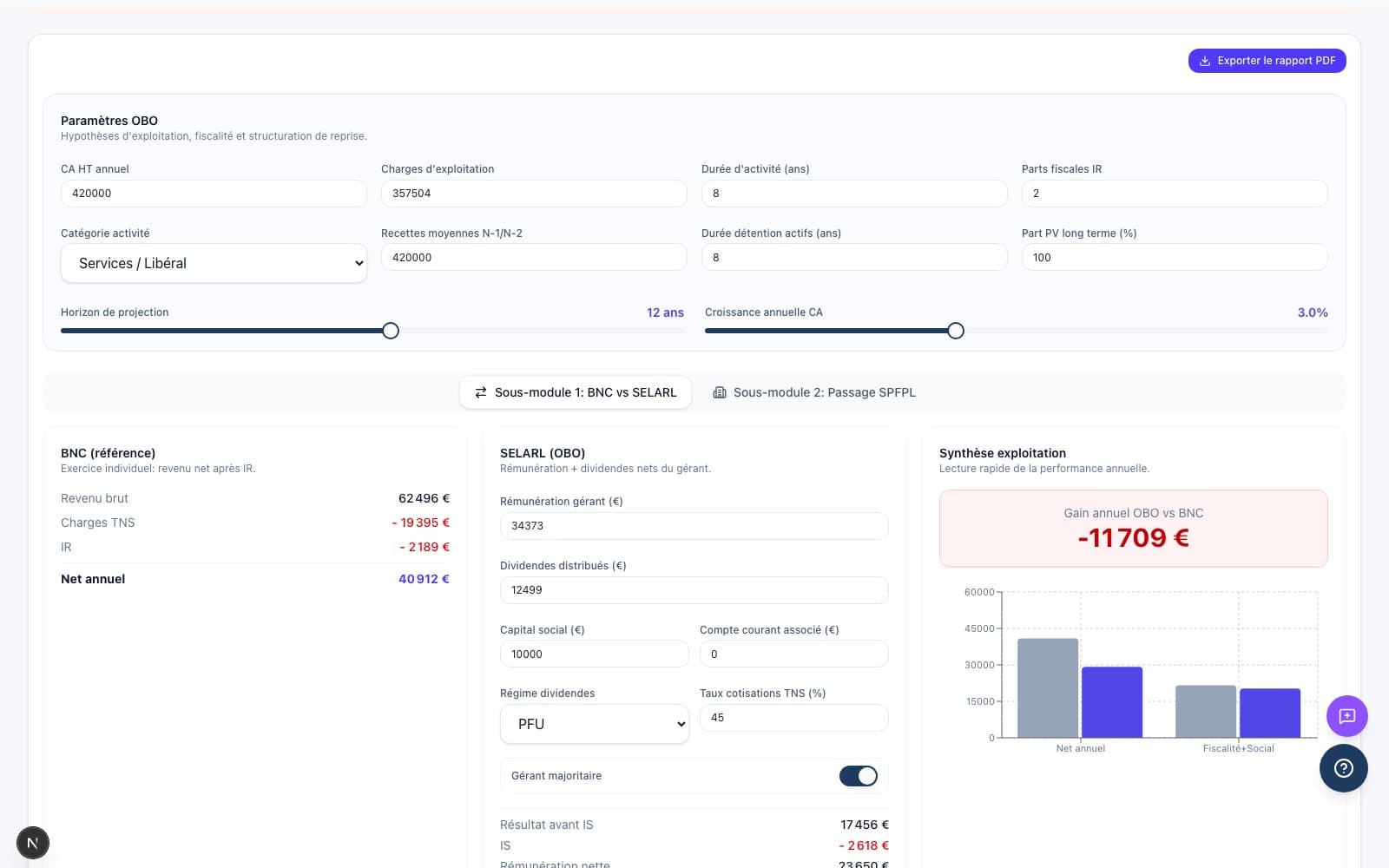
Task: Select Sous-module 1: BNC vs SELARL tab
Action: click(576, 392)
